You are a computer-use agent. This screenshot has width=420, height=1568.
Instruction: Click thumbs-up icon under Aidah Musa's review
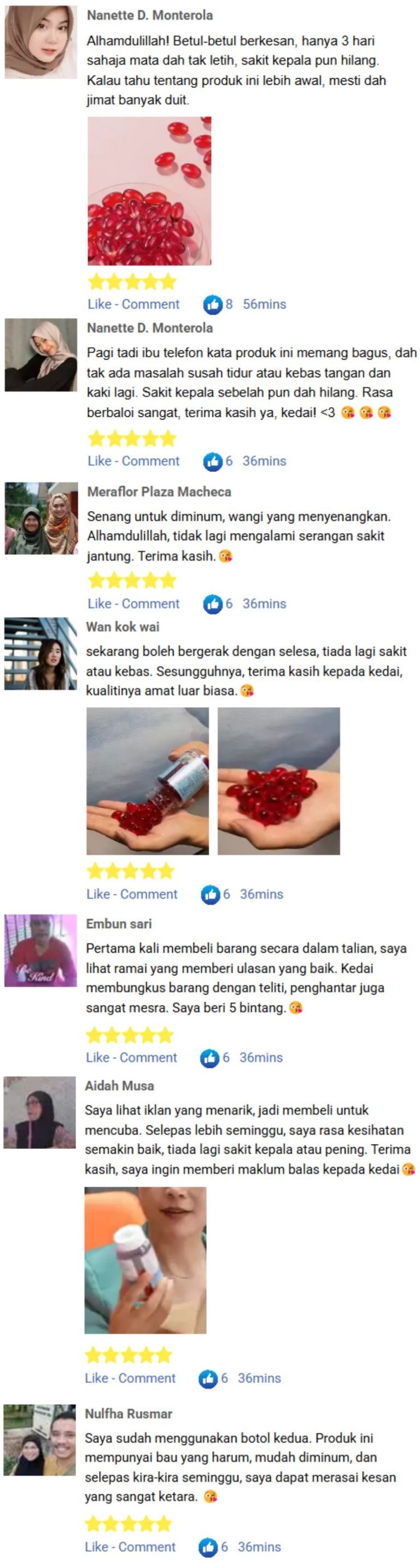point(208,1378)
